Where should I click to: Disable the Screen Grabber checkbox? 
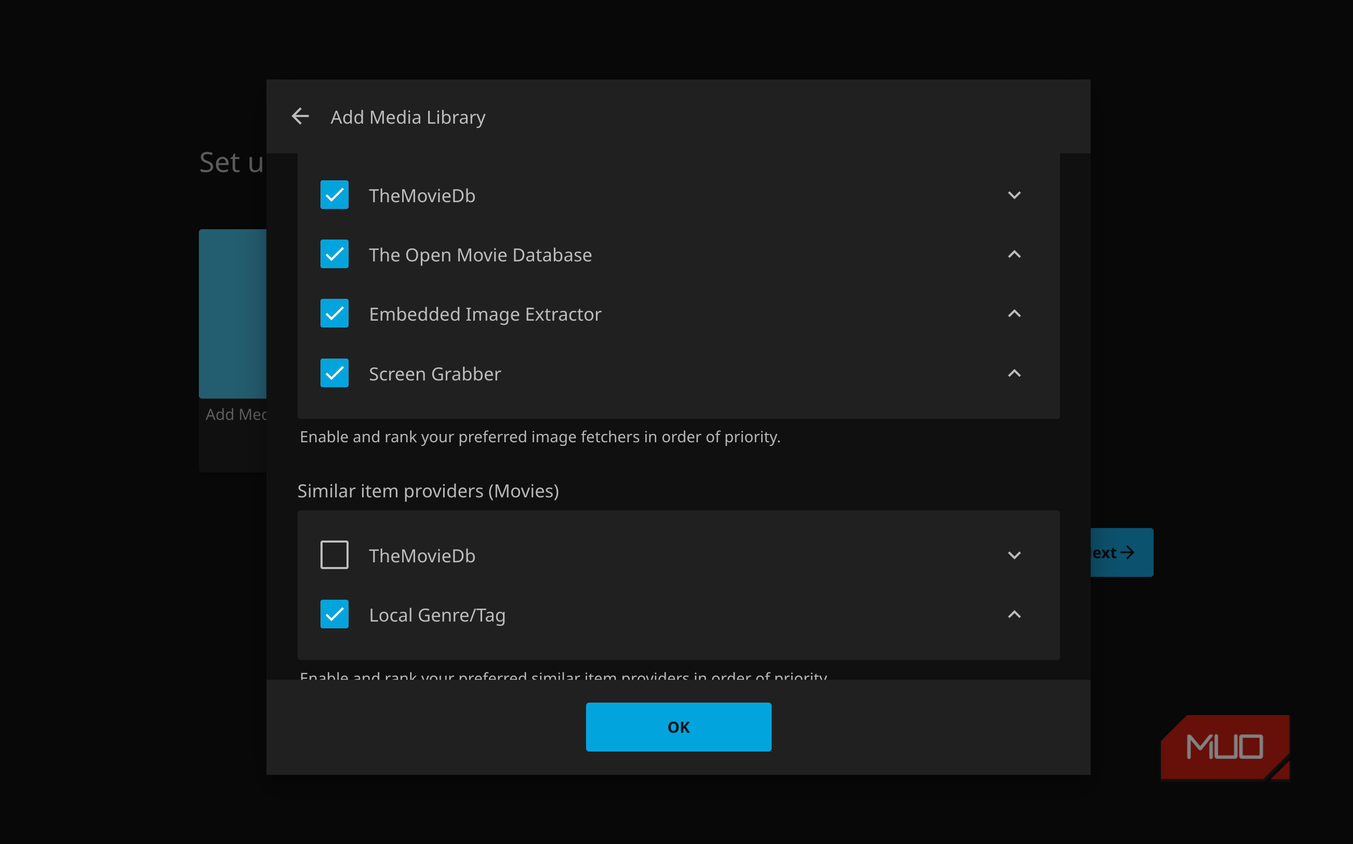(334, 373)
